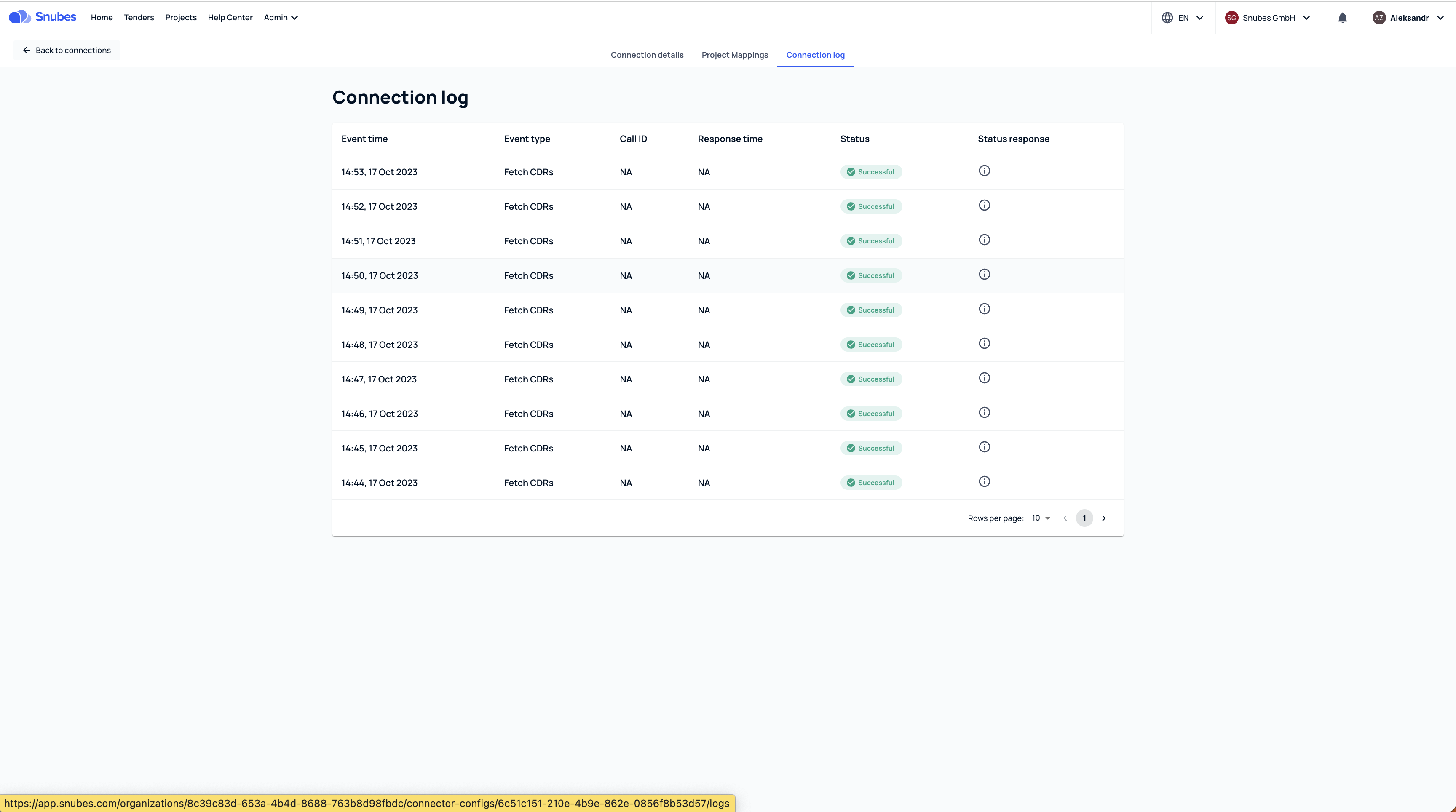Click the Snubes logo
This screenshot has height=812, width=1456.
pos(43,17)
